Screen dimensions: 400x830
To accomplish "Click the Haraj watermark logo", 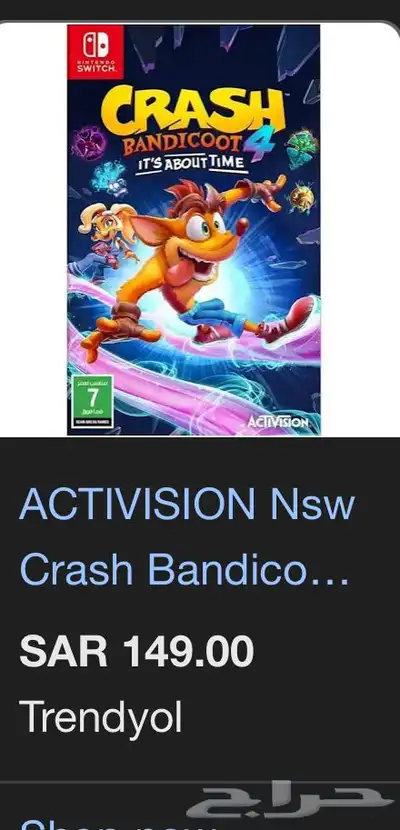I will (290, 804).
